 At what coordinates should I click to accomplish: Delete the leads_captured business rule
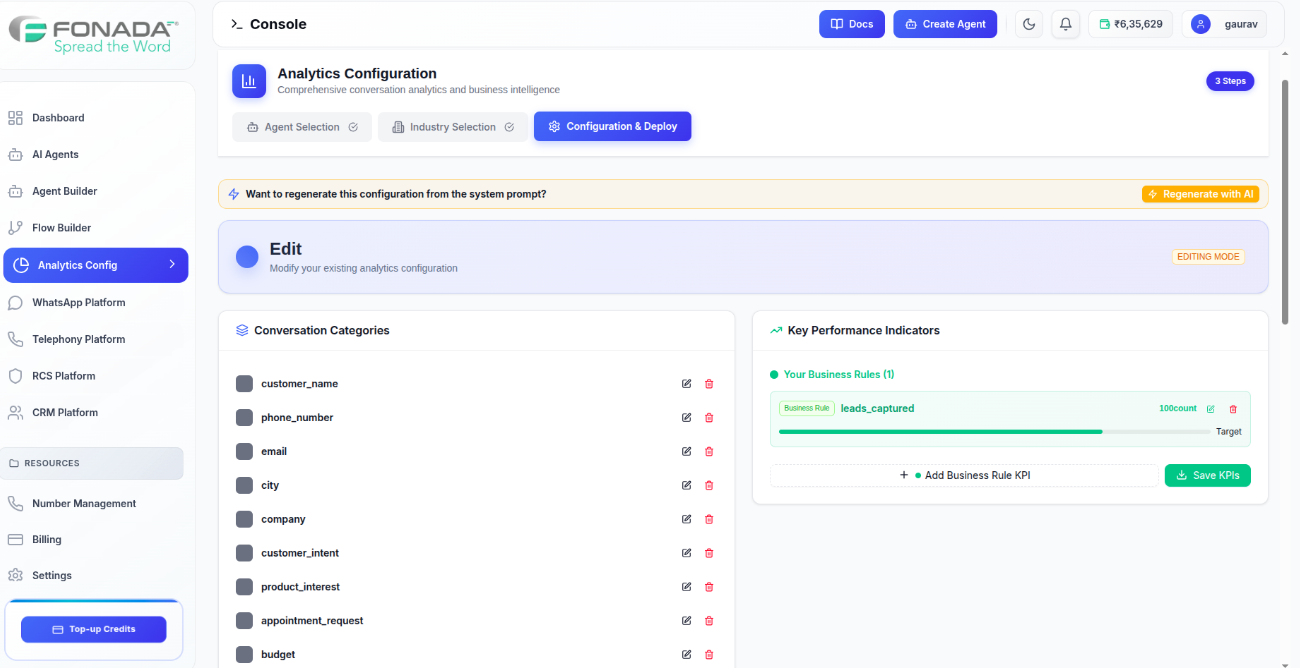[x=1233, y=409]
